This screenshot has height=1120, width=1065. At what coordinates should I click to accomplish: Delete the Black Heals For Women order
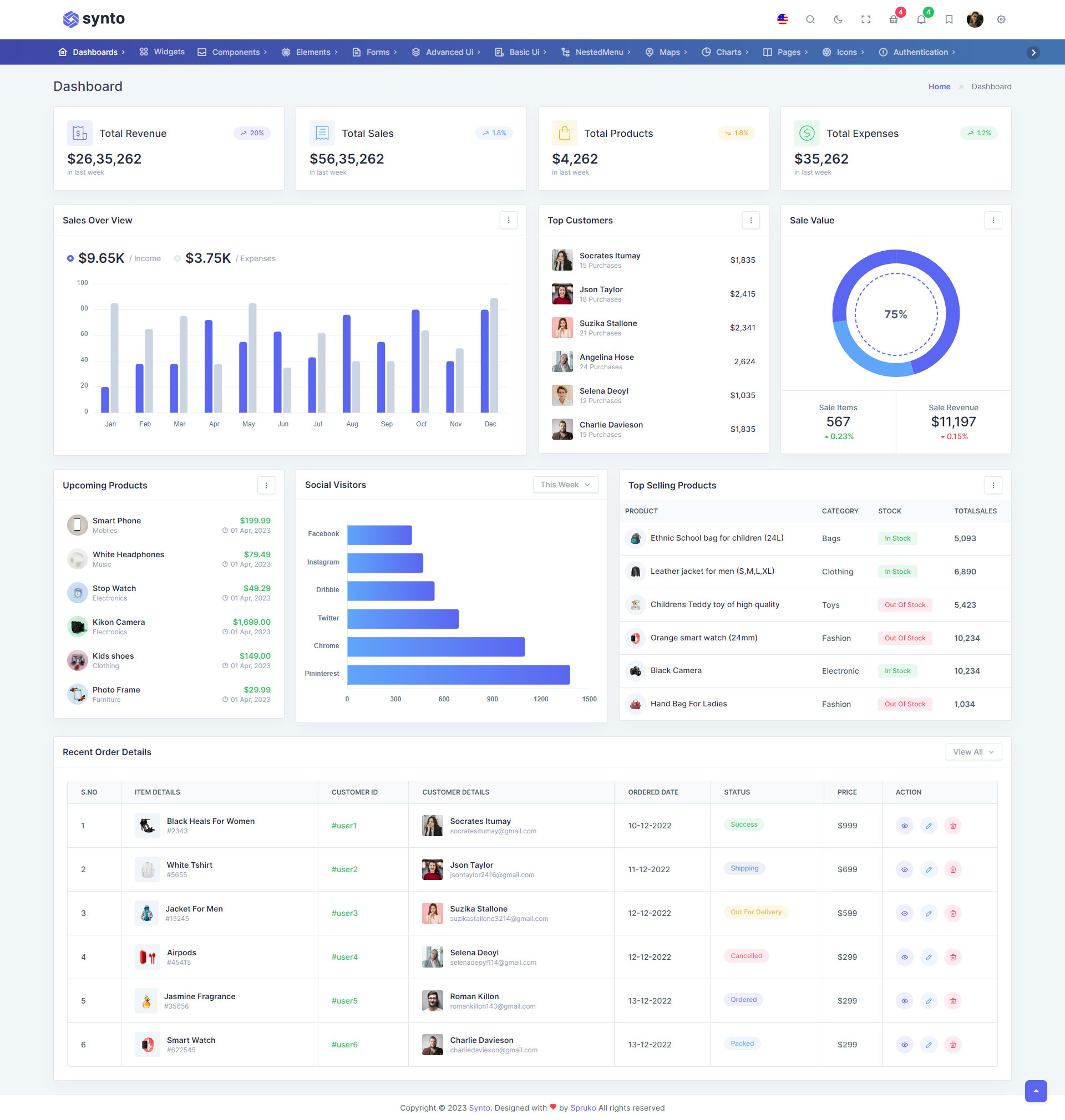point(952,826)
